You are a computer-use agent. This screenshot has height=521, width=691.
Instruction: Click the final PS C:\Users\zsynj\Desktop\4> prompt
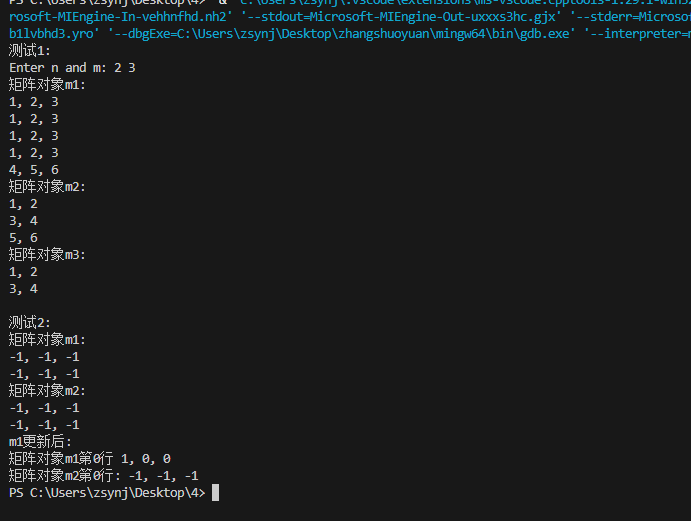107,493
